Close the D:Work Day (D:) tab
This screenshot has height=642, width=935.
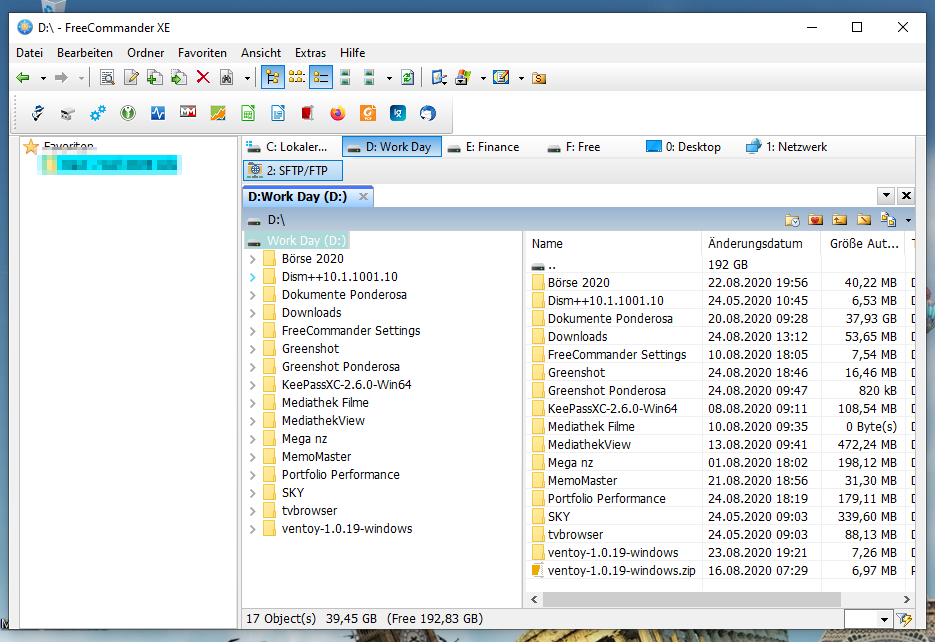[363, 196]
